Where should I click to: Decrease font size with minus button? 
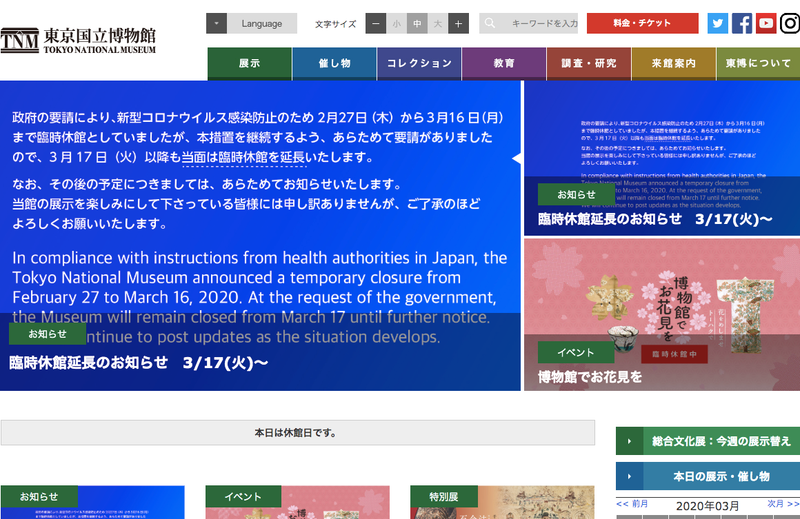[376, 23]
